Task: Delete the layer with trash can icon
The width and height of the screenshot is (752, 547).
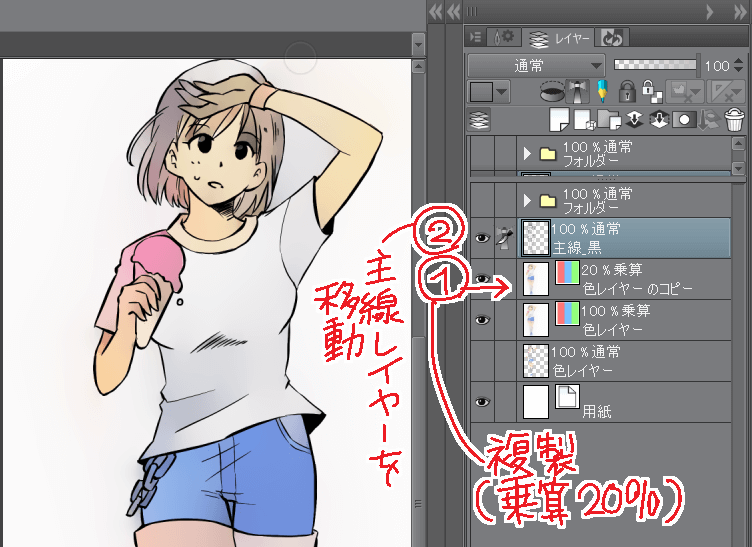Action: pyautogui.click(x=734, y=119)
